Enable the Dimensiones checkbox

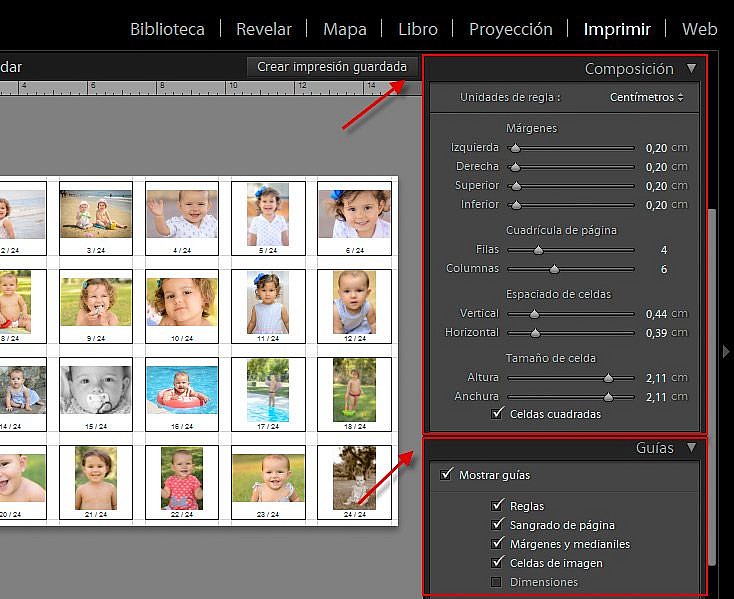pyautogui.click(x=496, y=582)
